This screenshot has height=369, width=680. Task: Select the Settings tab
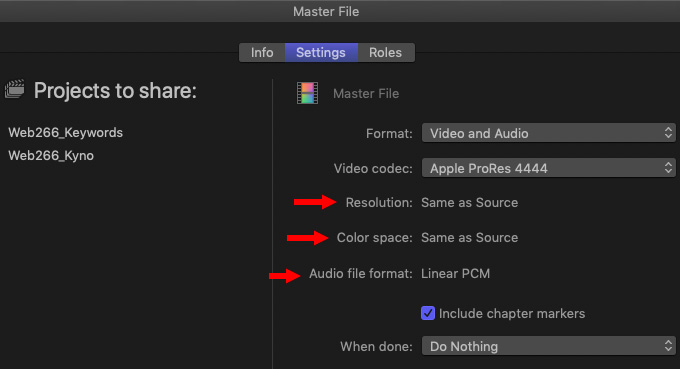[x=321, y=52]
